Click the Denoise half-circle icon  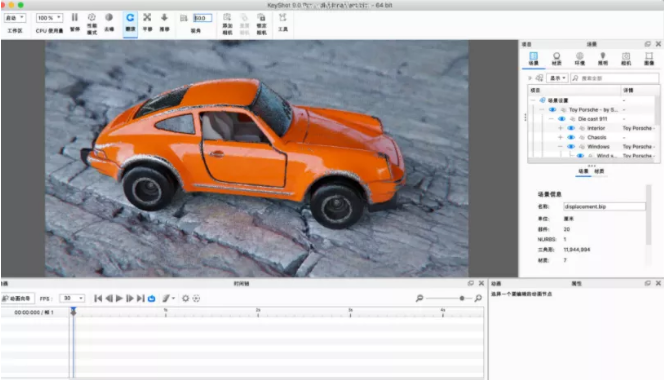click(109, 17)
